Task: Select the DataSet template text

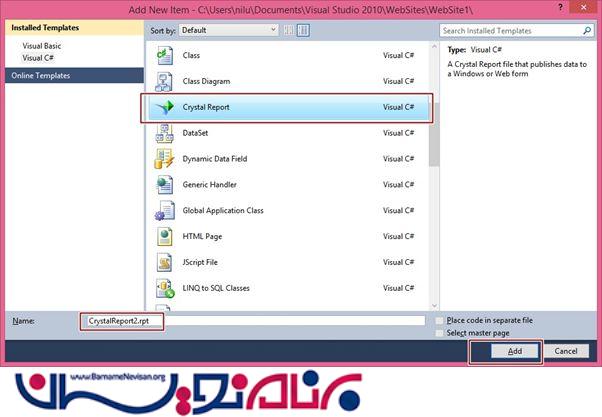Action: [195, 133]
